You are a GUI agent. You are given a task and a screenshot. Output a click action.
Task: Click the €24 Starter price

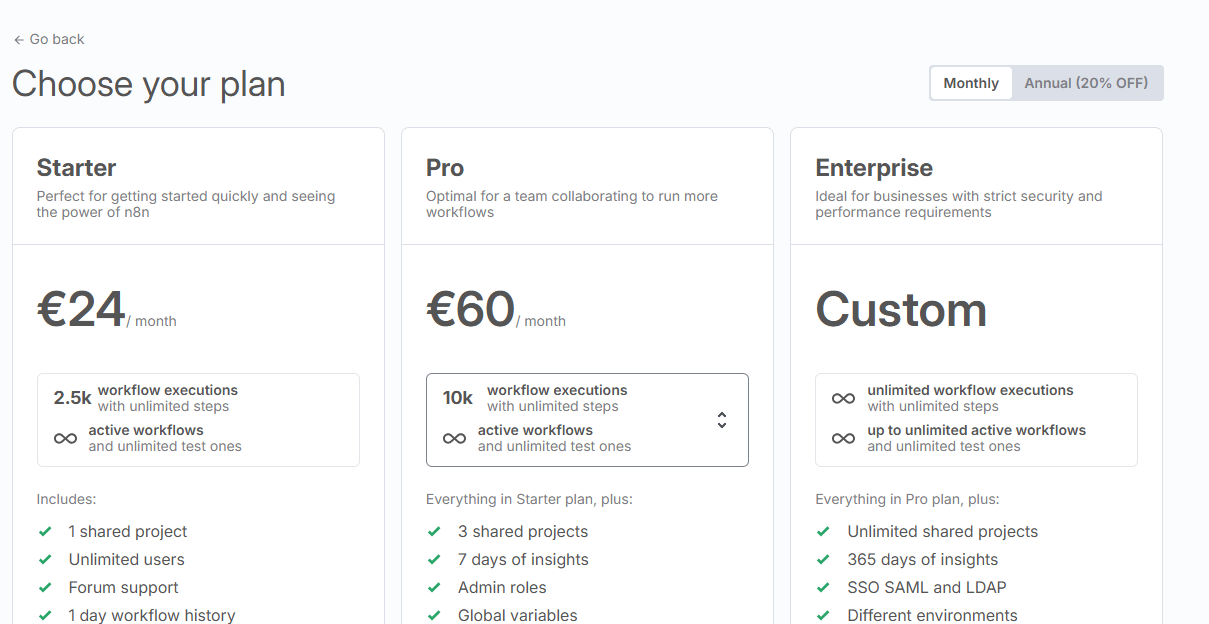[81, 310]
